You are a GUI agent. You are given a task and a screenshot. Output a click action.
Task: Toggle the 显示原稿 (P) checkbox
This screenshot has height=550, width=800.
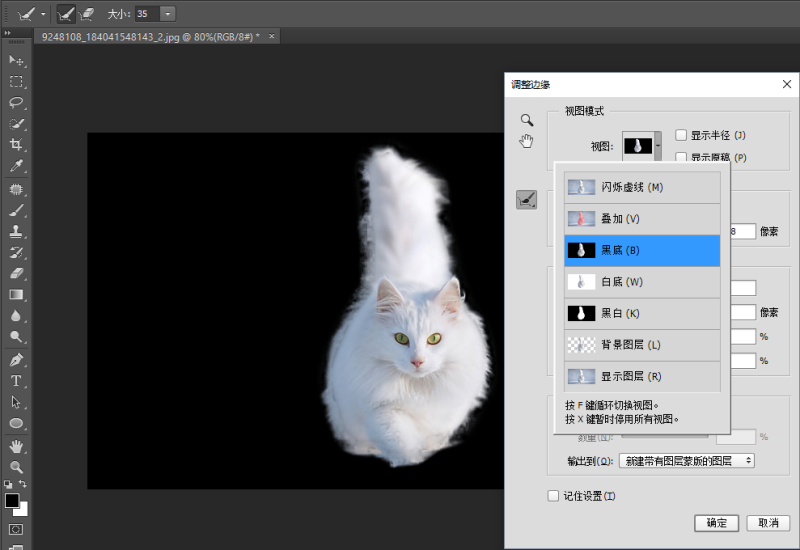click(681, 156)
